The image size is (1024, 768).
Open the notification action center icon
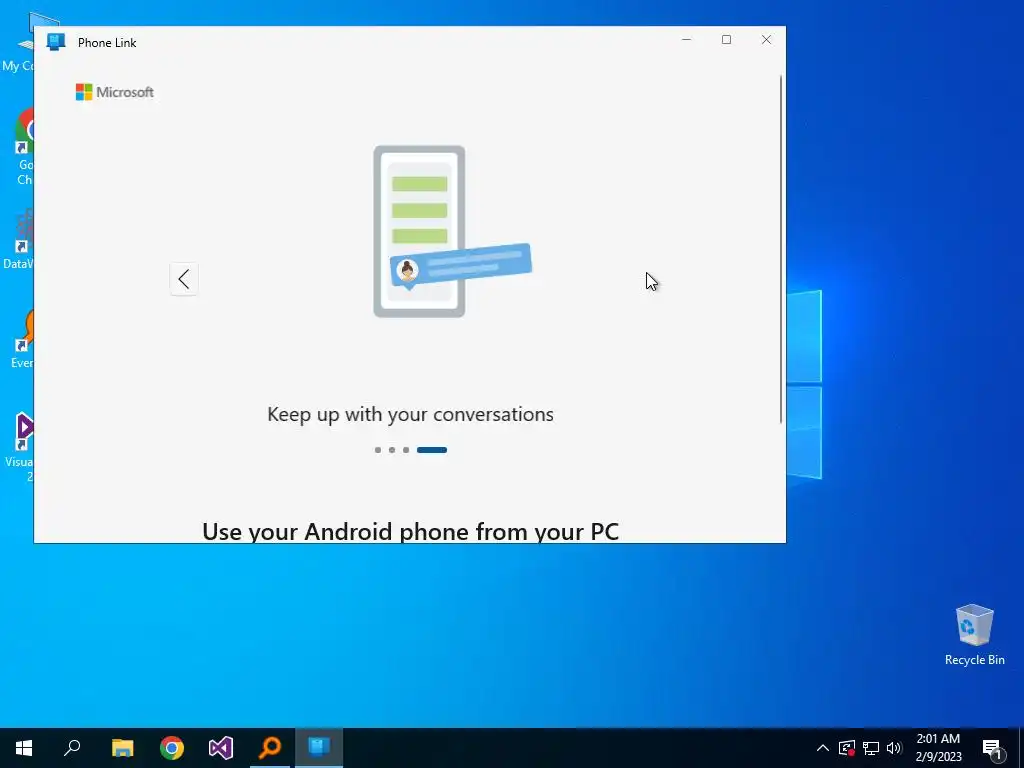pos(991,748)
